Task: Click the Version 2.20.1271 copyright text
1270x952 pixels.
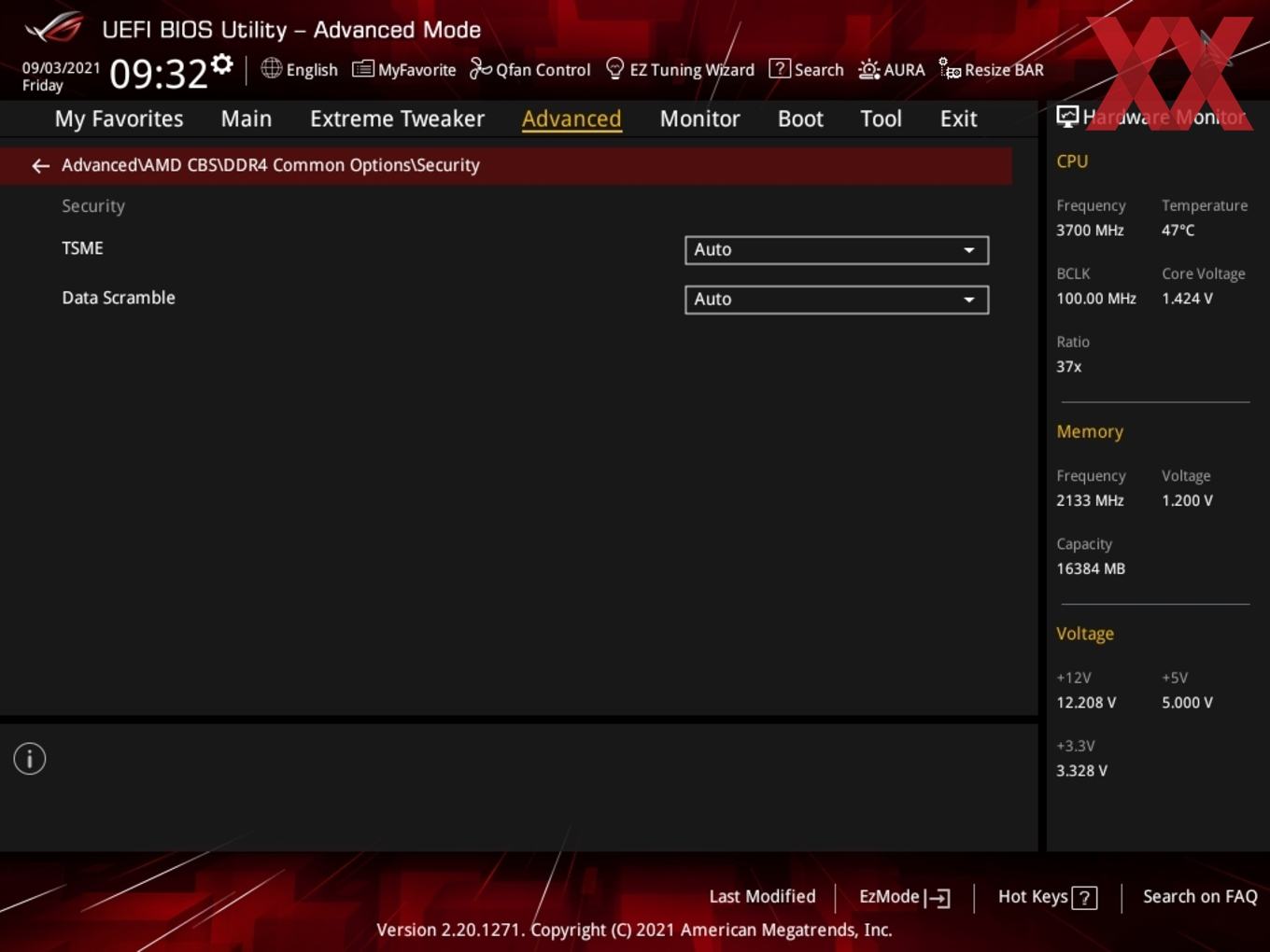Action: point(634,931)
